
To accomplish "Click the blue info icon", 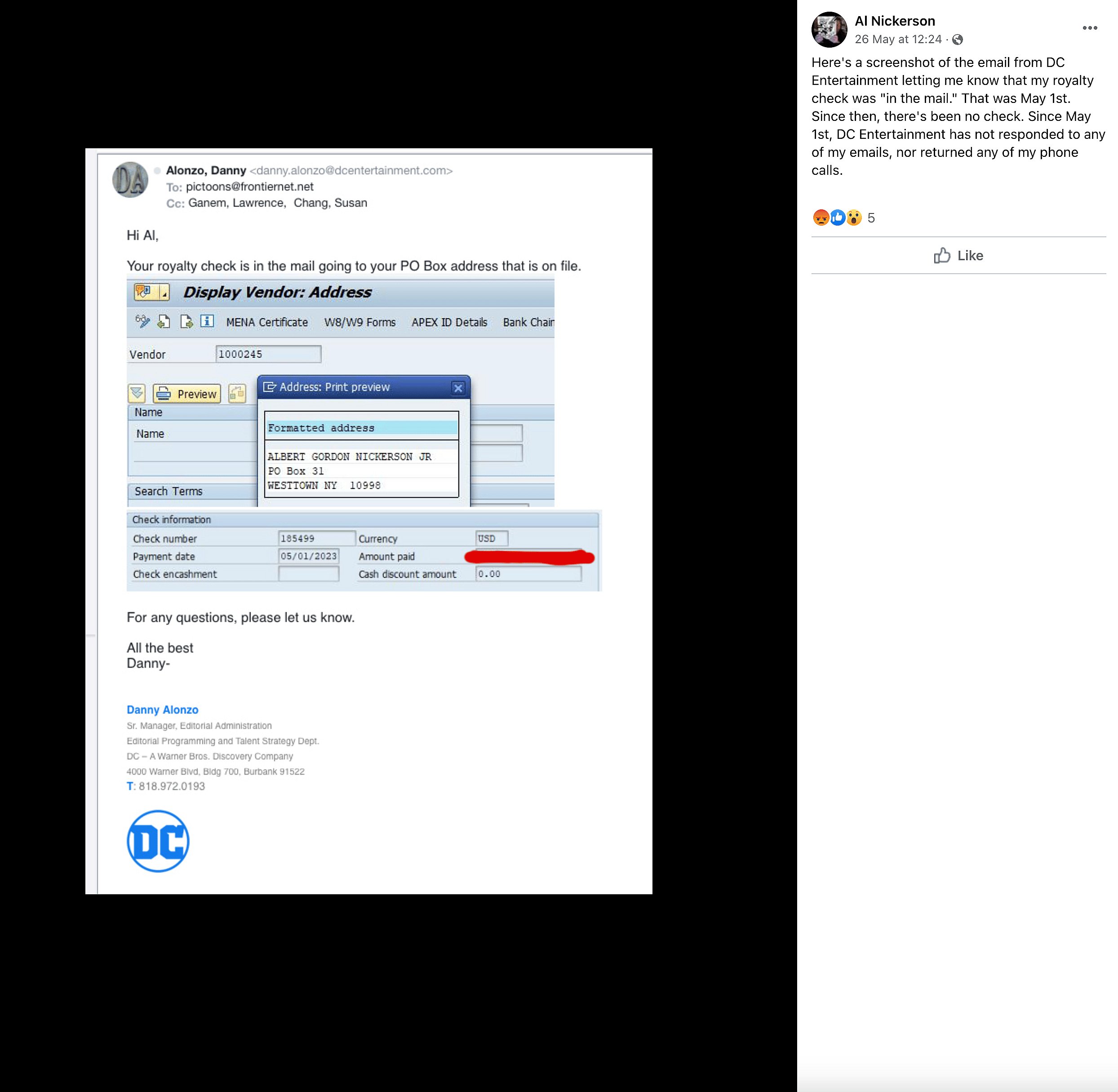I will click(207, 321).
